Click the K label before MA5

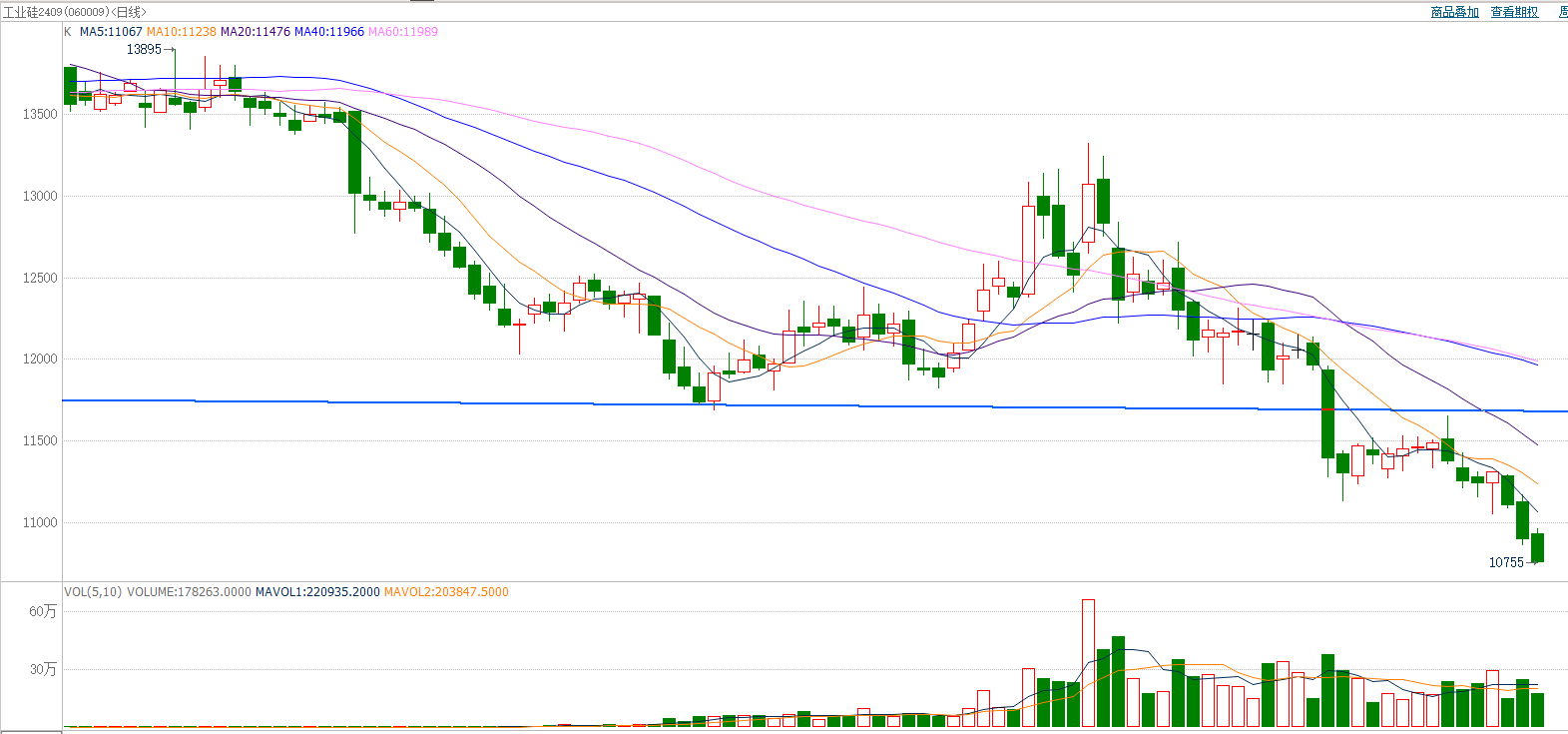(68, 32)
